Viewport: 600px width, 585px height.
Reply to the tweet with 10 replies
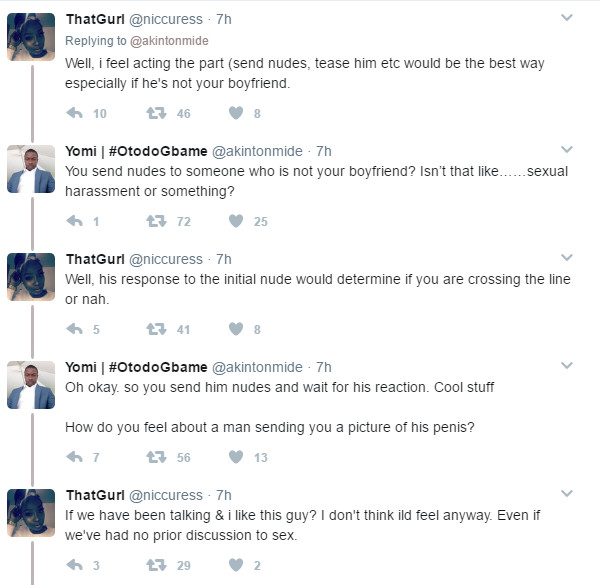(75, 113)
